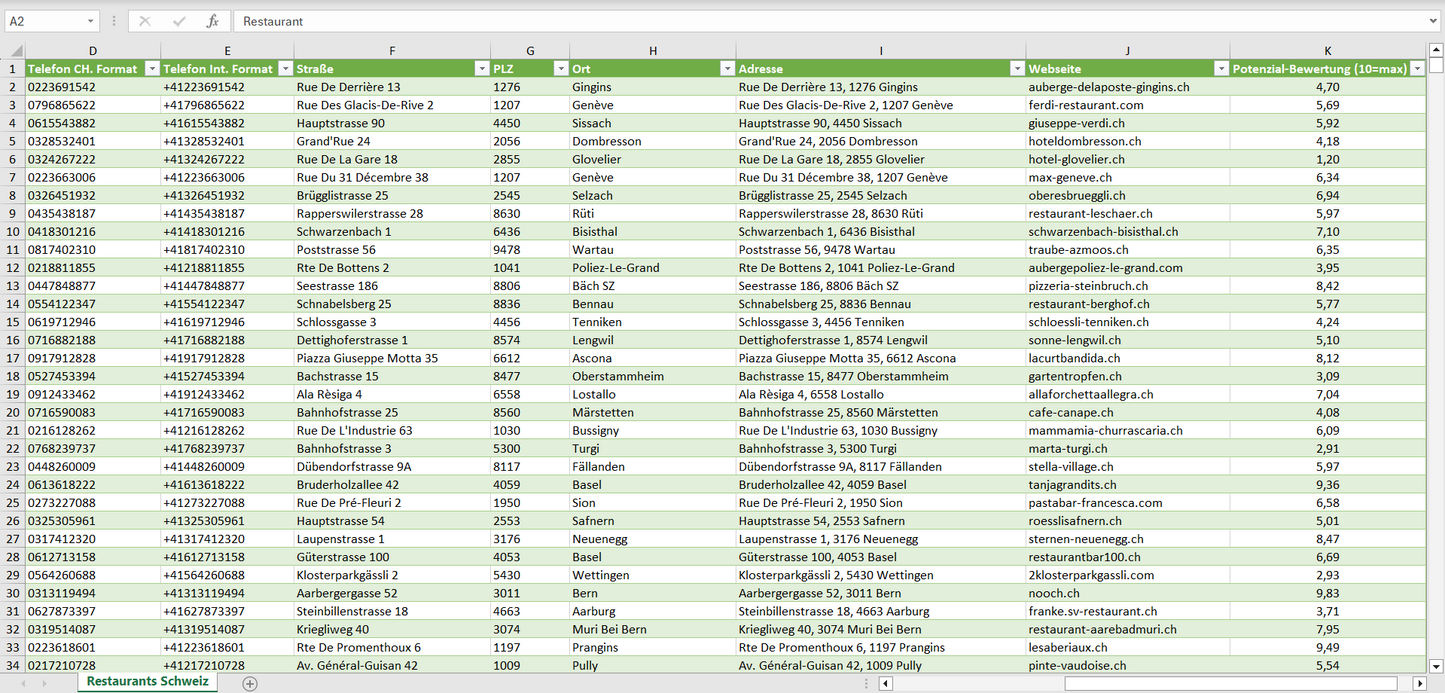Switch to the Restaurants Schweiz sheet tab
This screenshot has height=693, width=1445.
coord(147,682)
